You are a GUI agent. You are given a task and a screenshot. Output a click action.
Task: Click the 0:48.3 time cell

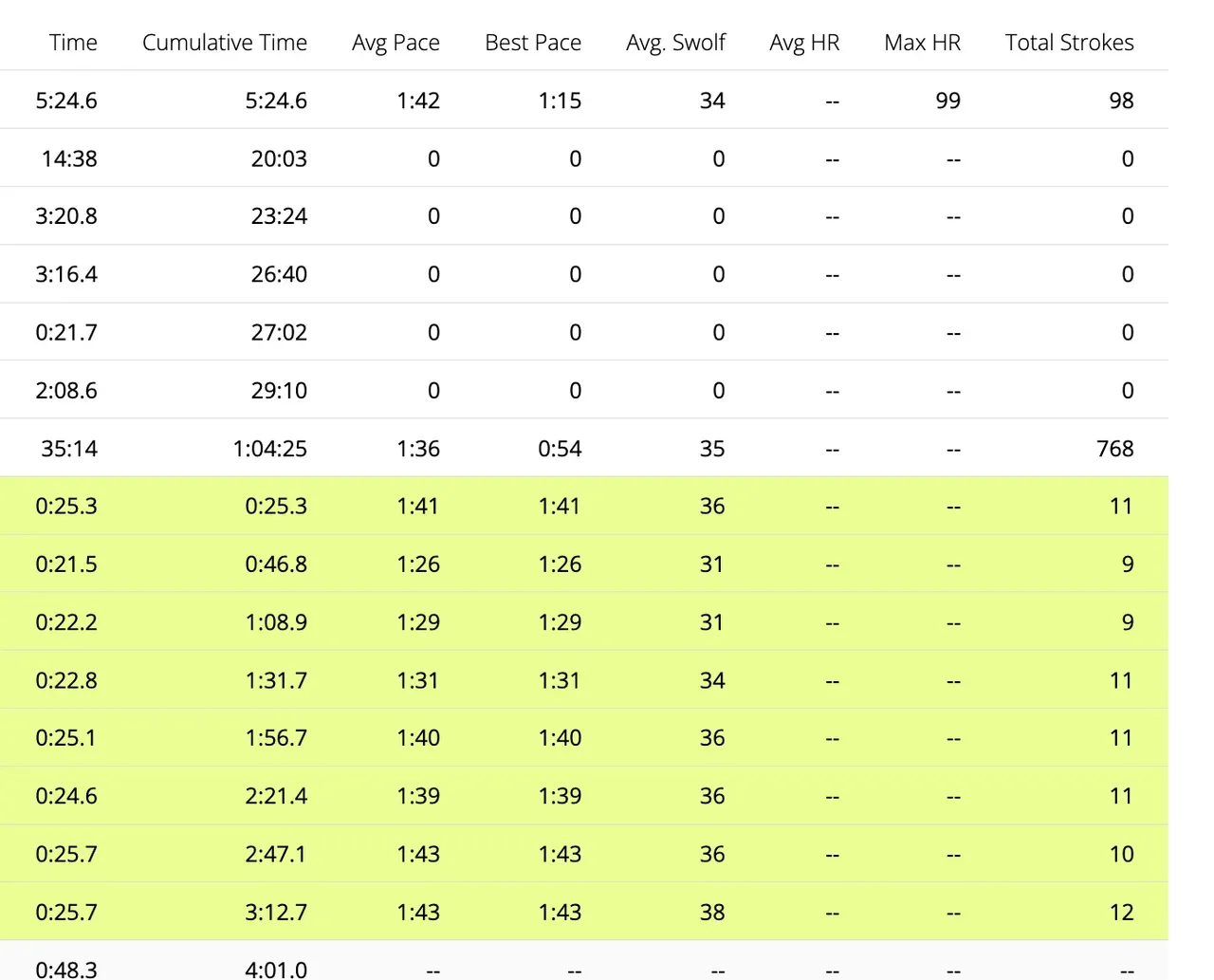pyautogui.click(x=66, y=969)
